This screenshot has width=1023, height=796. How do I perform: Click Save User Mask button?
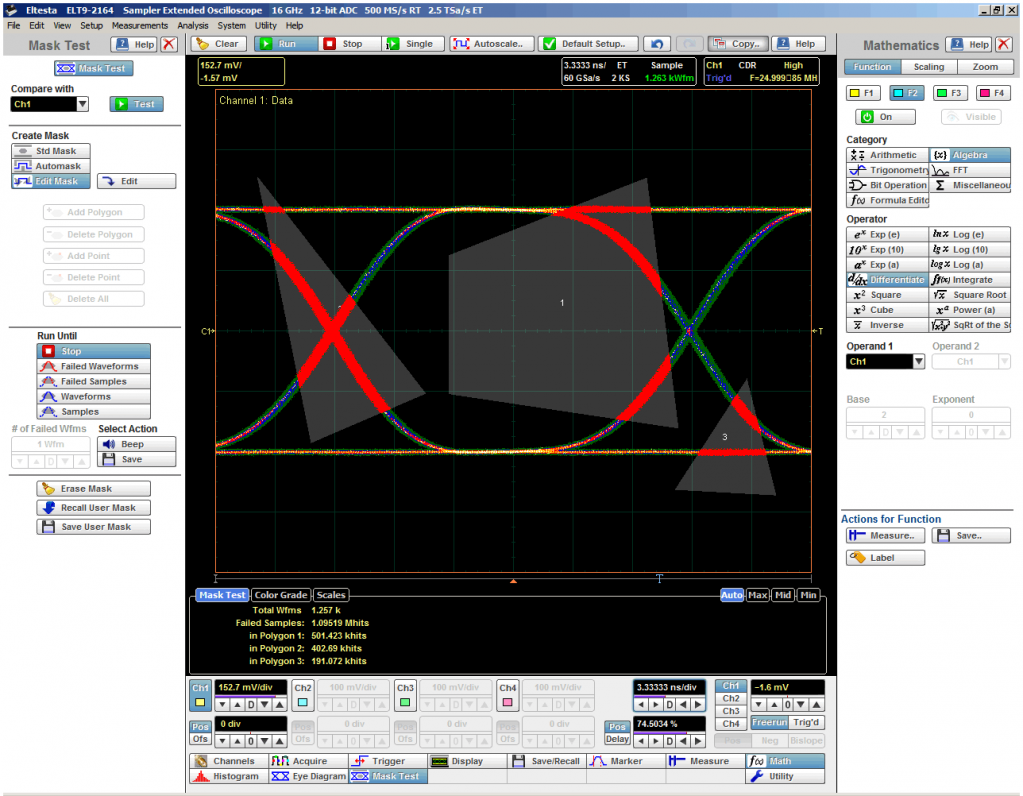tap(94, 526)
